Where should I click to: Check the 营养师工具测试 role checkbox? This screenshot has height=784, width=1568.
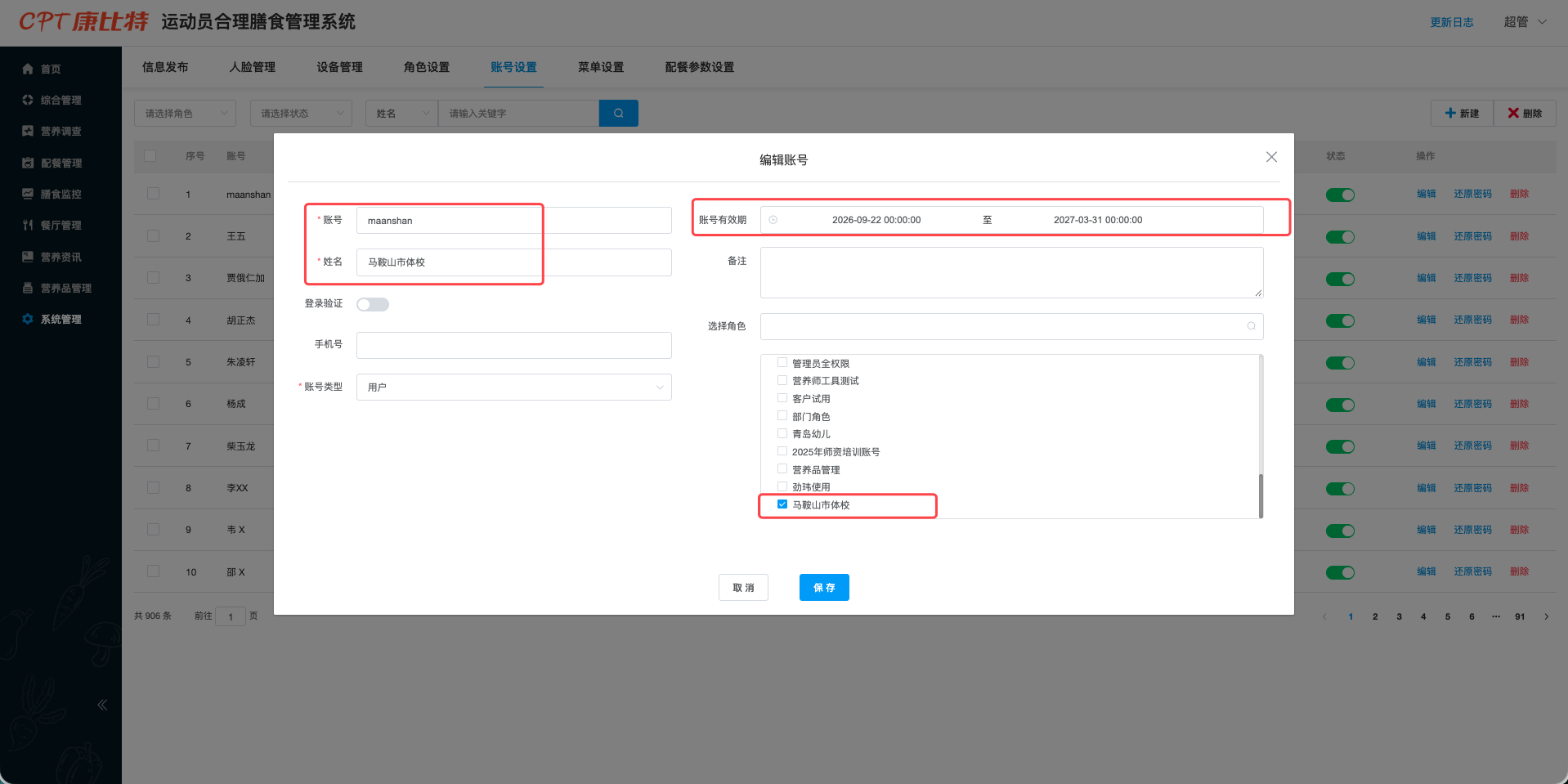point(782,380)
